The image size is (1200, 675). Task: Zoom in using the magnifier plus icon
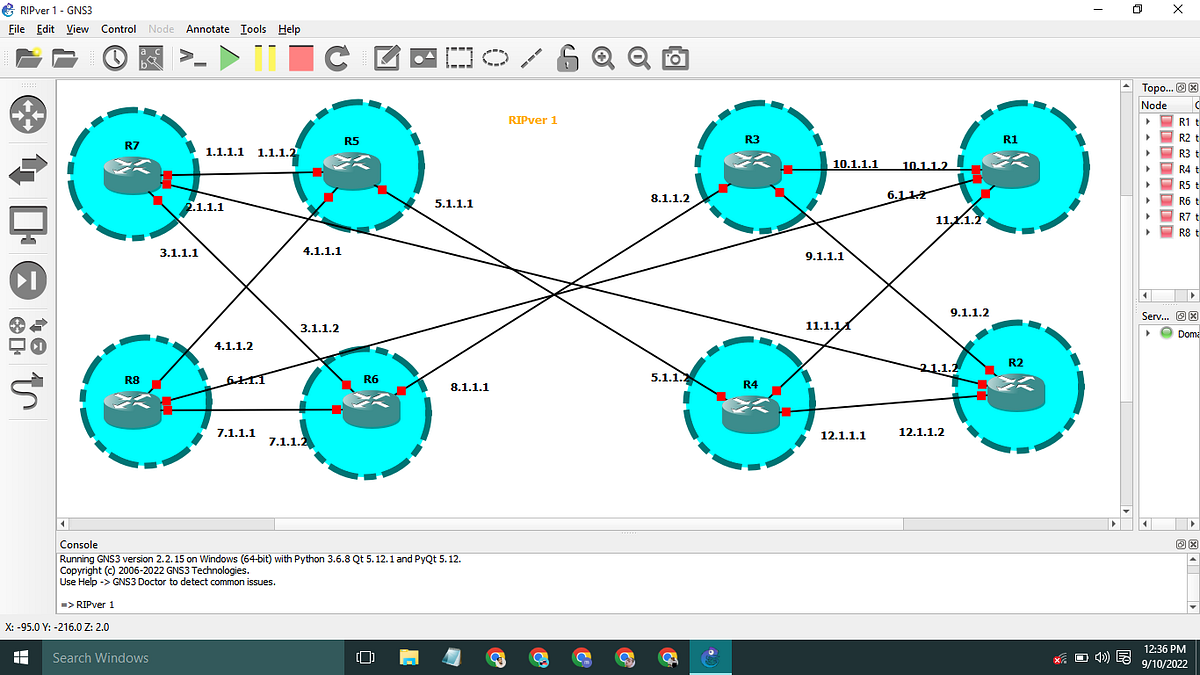[603, 58]
